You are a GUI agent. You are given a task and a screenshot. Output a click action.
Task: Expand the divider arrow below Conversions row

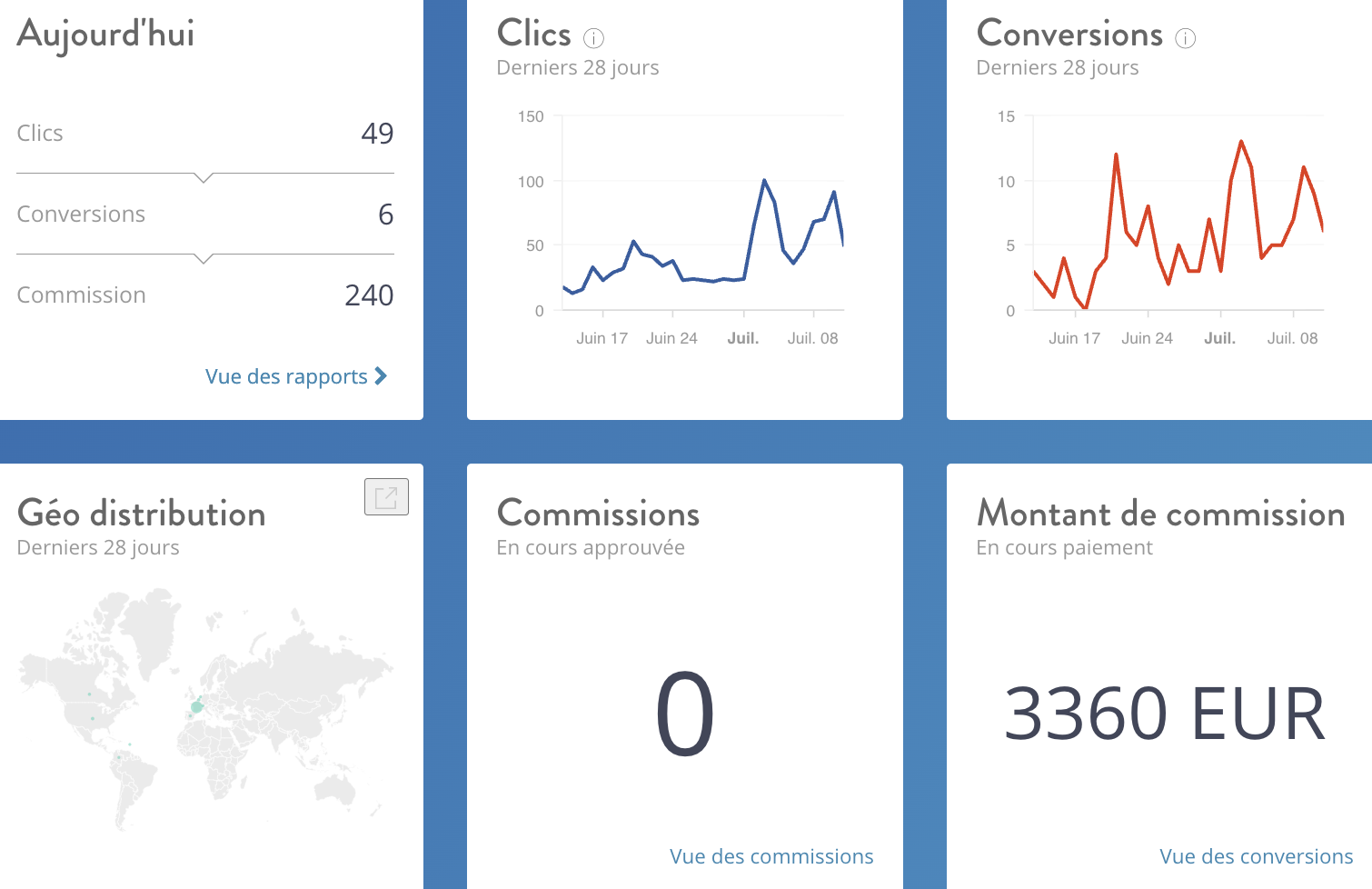click(x=204, y=258)
